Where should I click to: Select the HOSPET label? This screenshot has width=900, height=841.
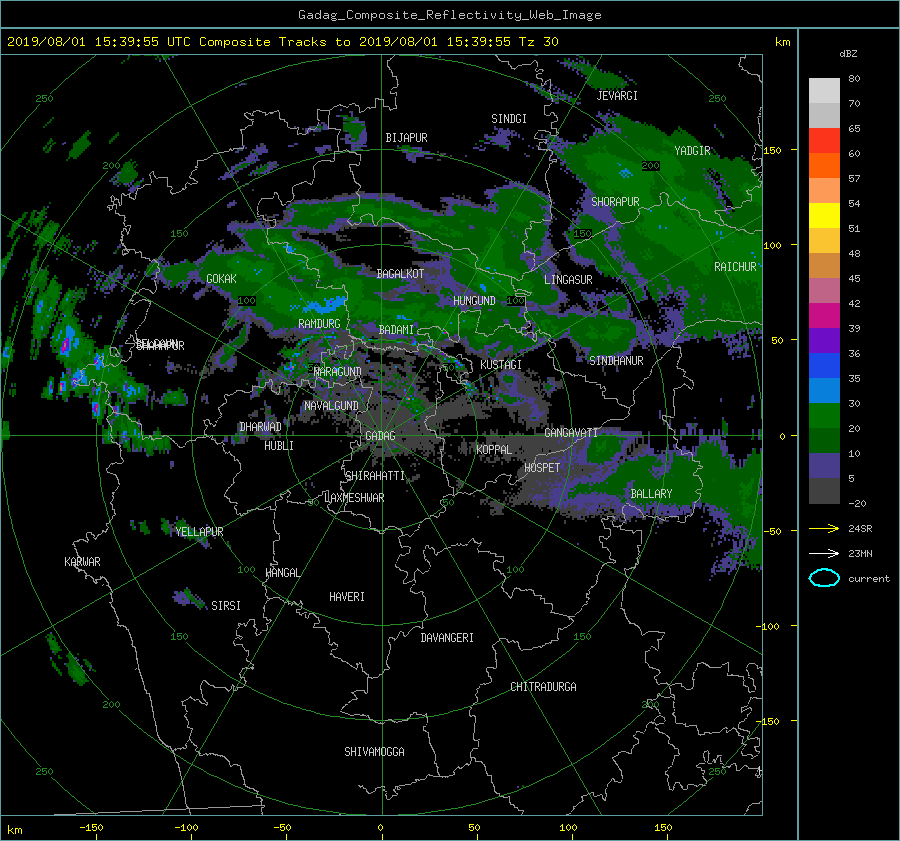click(542, 468)
